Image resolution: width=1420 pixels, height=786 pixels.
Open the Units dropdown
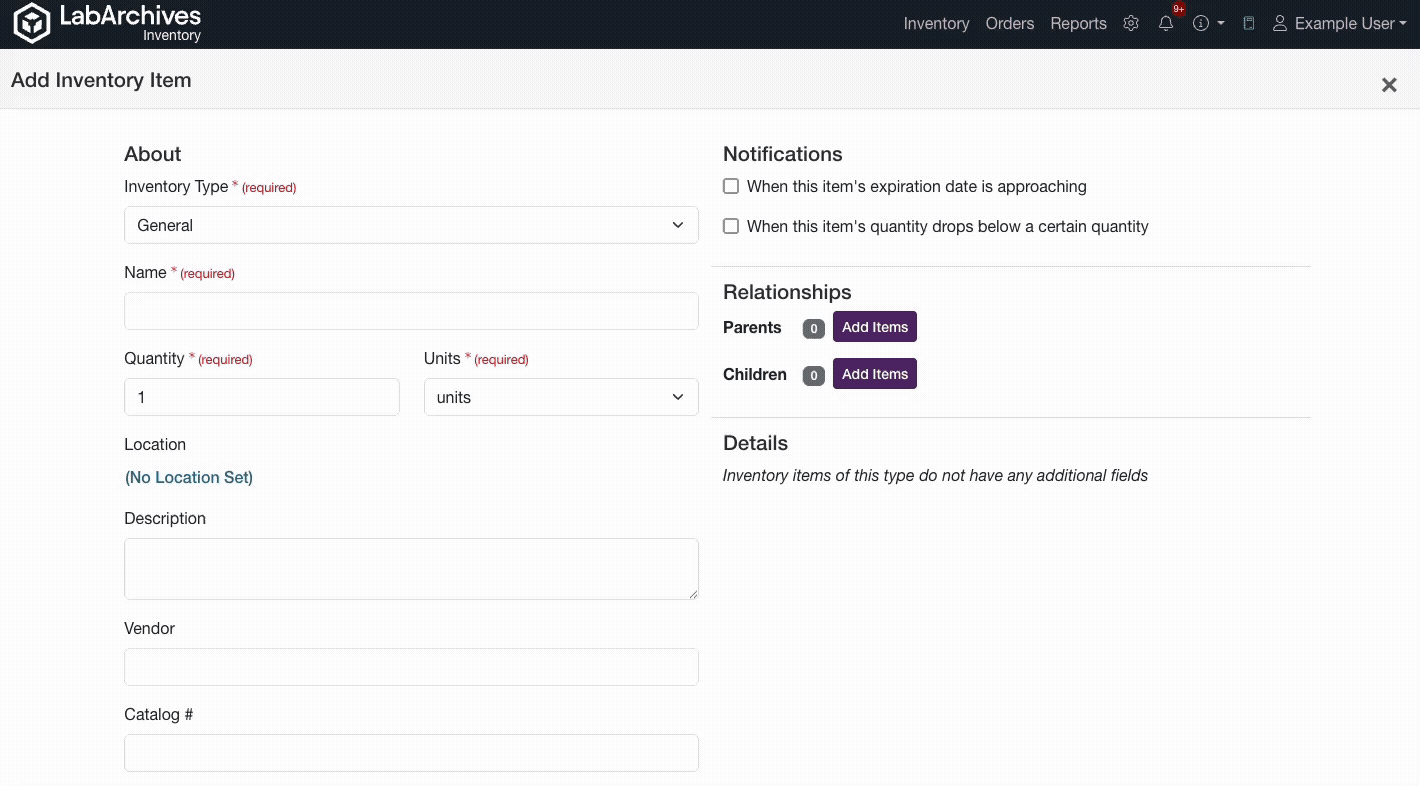click(x=561, y=397)
